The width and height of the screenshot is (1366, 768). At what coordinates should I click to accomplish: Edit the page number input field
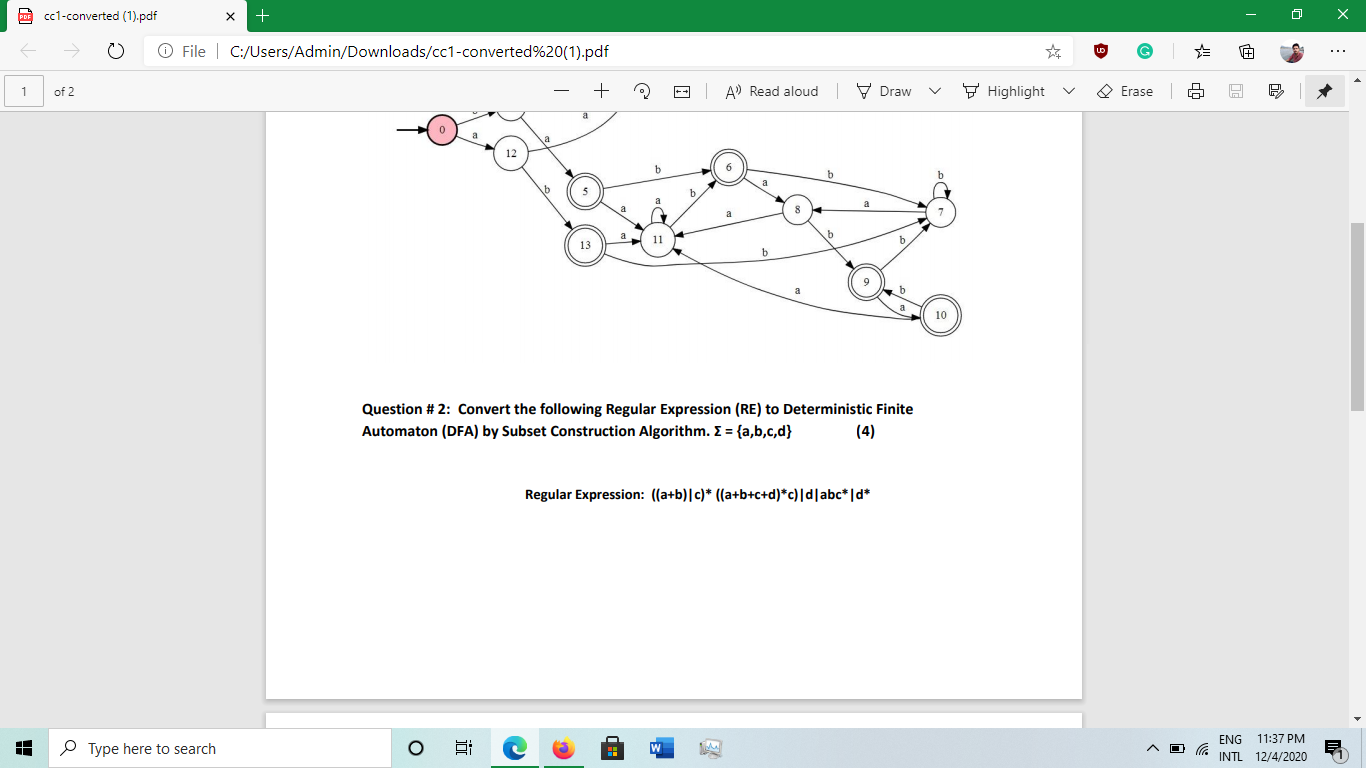[24, 91]
